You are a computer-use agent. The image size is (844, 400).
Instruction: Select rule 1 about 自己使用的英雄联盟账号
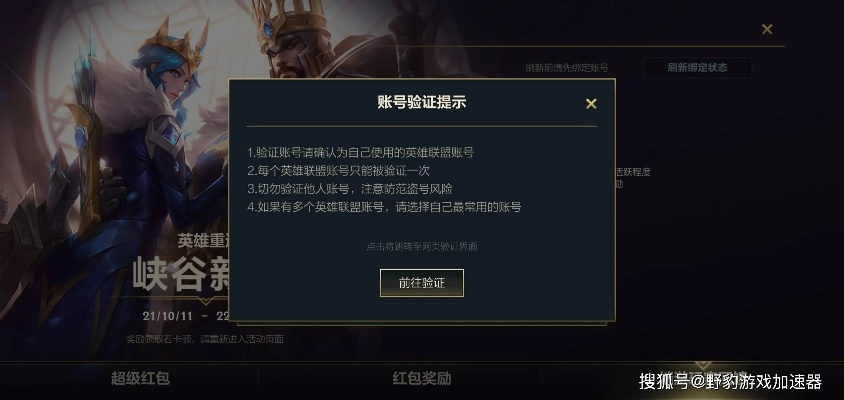click(361, 152)
